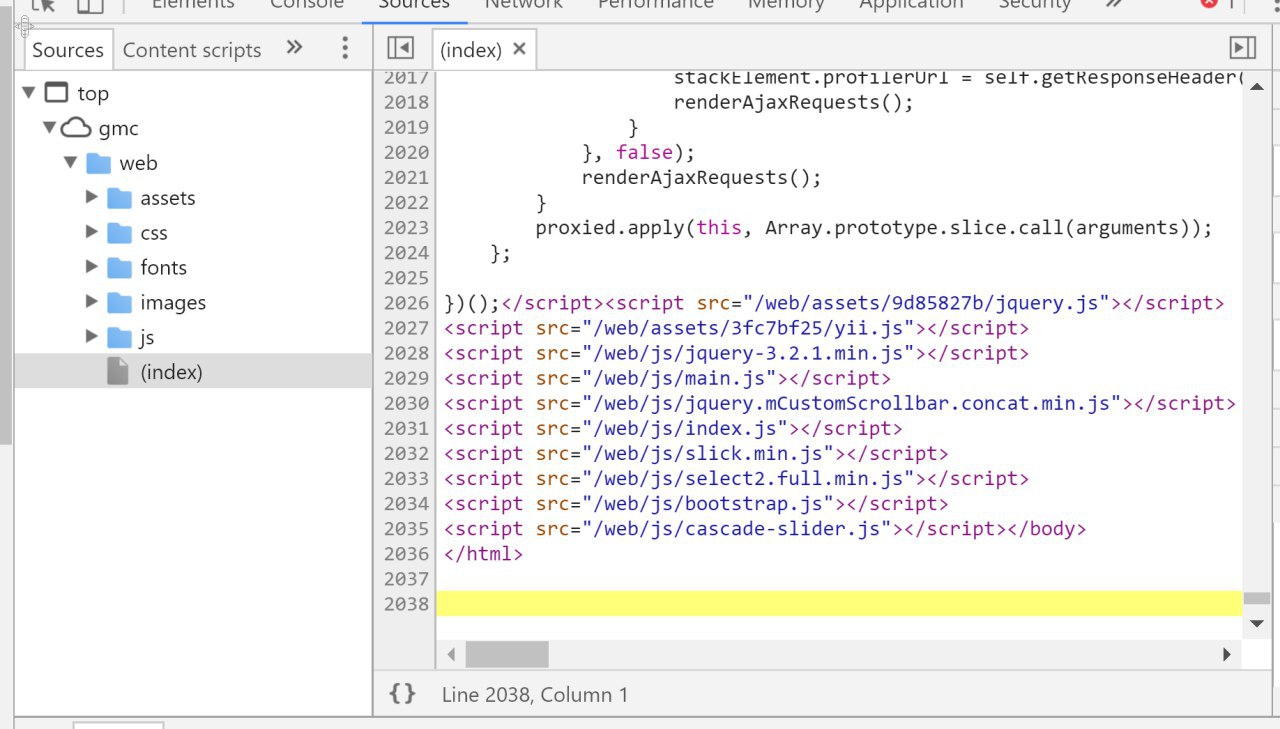
Task: Open the Memory panel tab
Action: coord(786,5)
